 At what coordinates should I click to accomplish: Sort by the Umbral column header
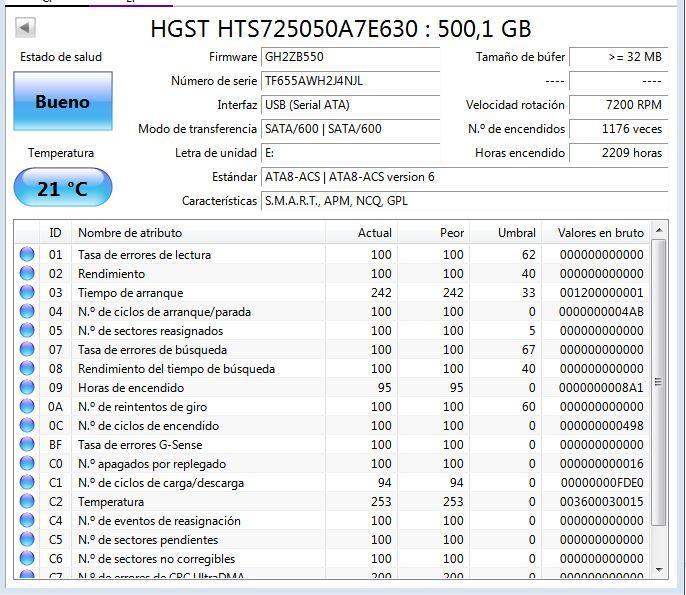[506, 233]
